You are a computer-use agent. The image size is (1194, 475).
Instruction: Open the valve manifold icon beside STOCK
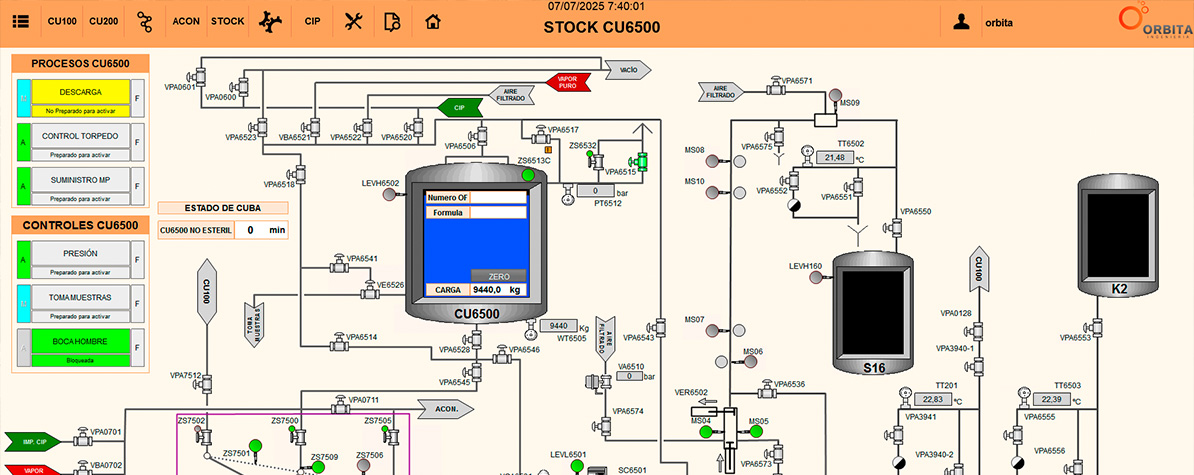pos(270,21)
